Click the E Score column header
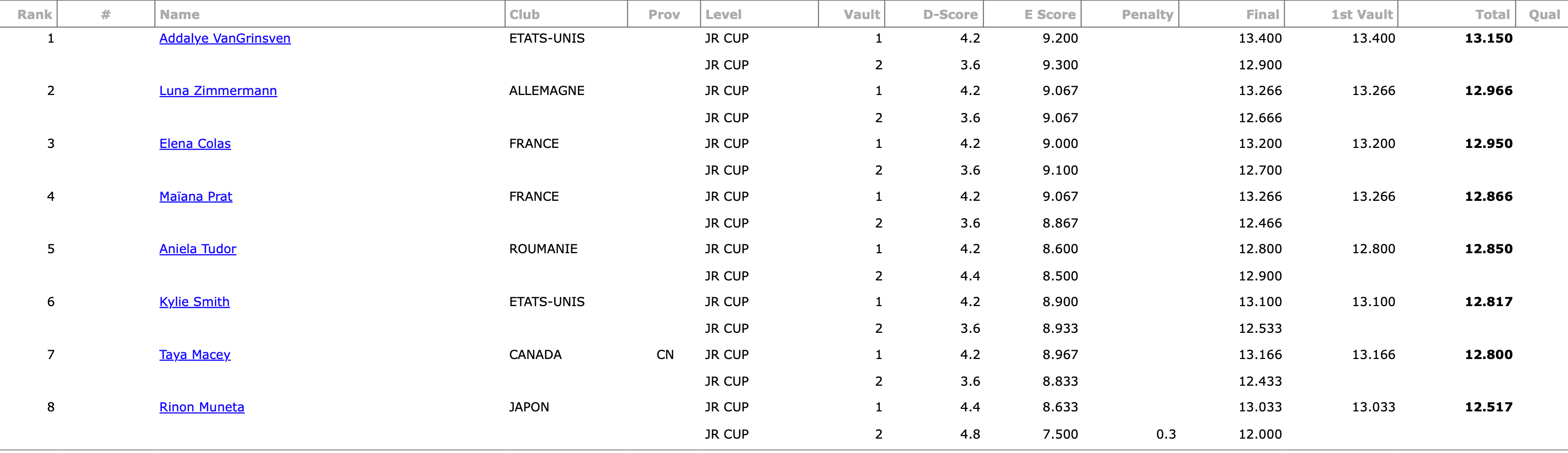The width and height of the screenshot is (1568, 453). tap(1050, 14)
